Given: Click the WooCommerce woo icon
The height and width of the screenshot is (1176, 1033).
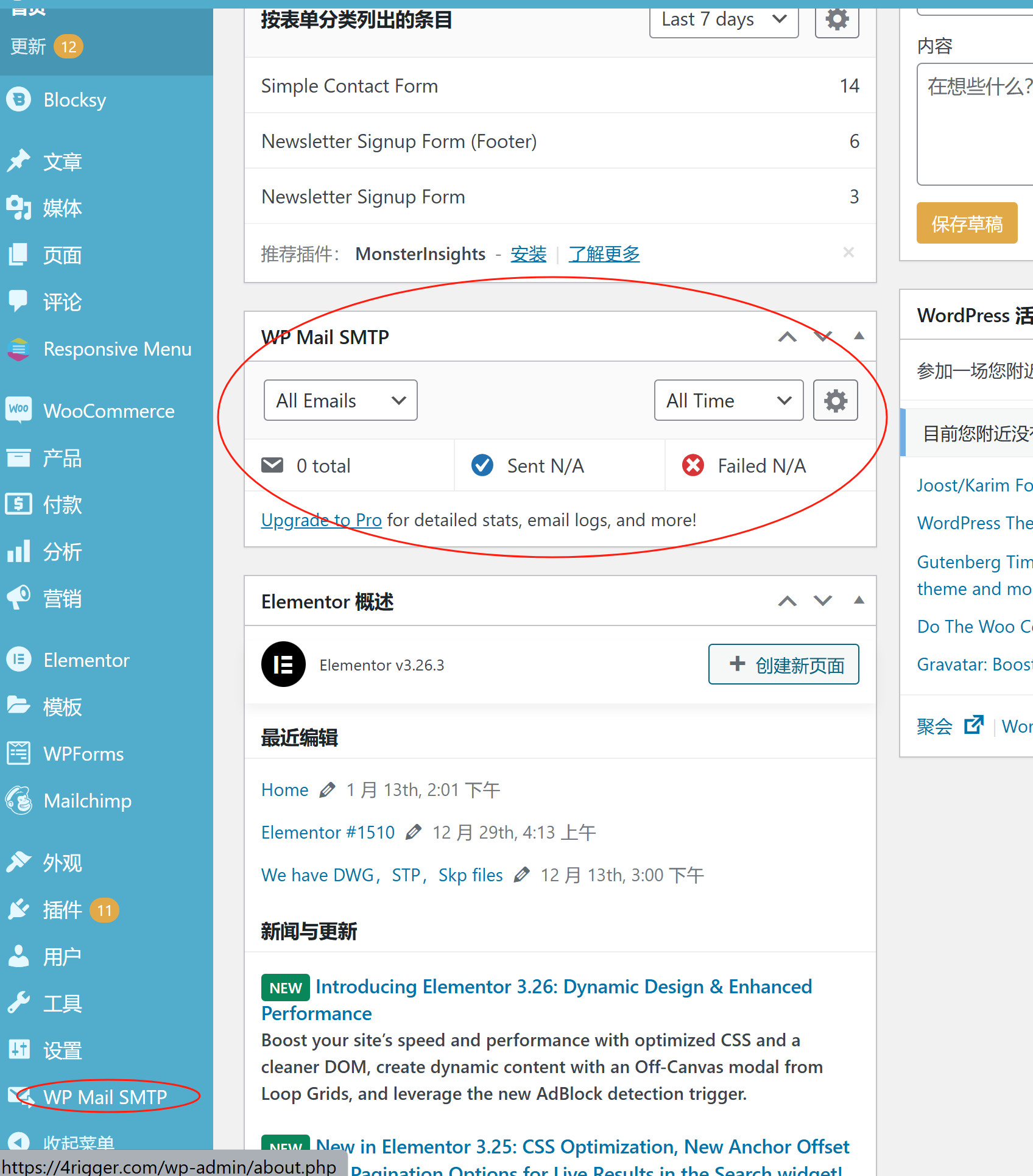Looking at the screenshot, I should (18, 409).
